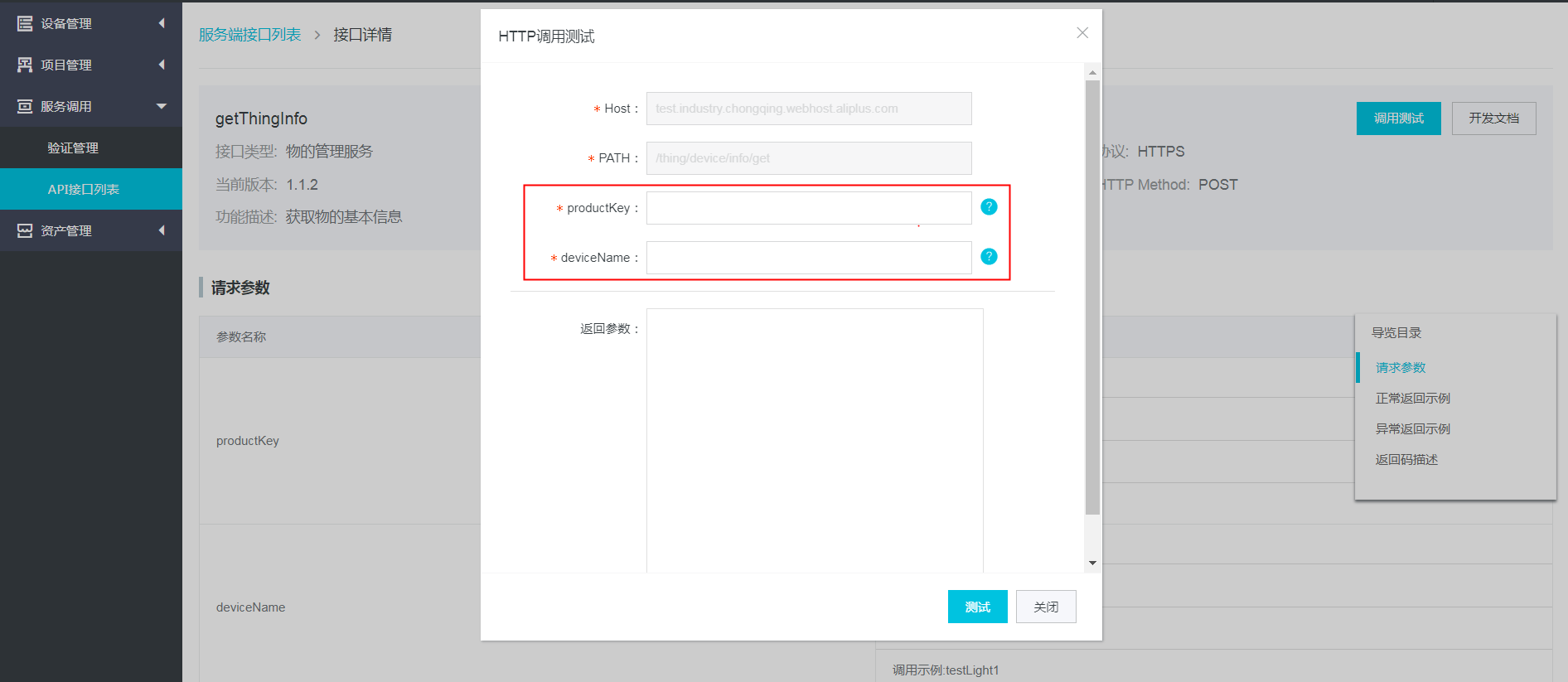Screen dimensions: 1568x682
Task: Click the getThingInfo title text
Action: (261, 119)
